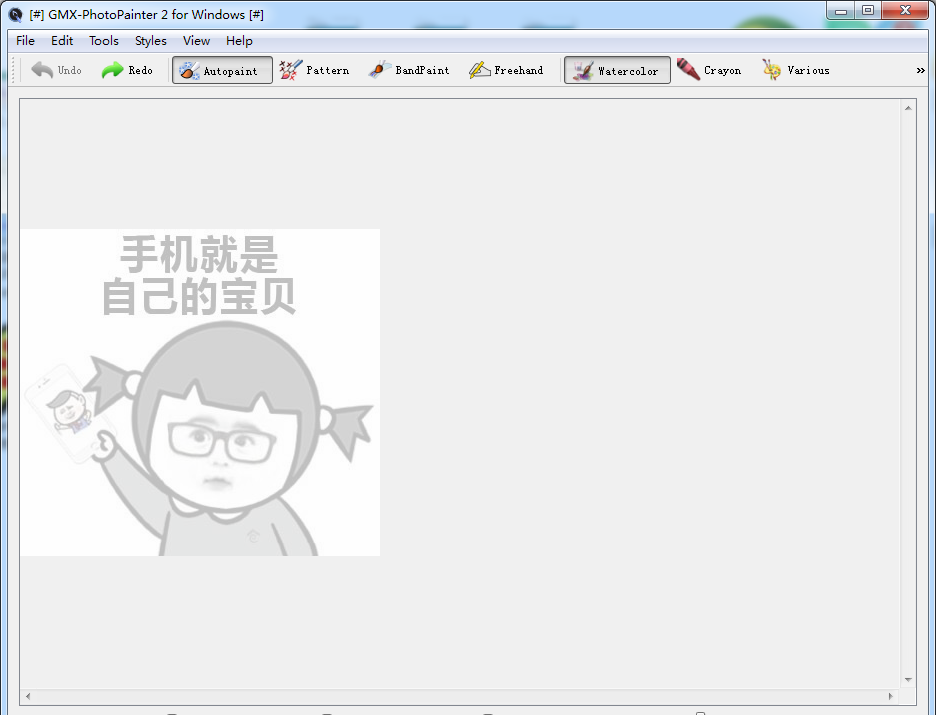Open the View menu
The height and width of the screenshot is (715, 936).
click(x=196, y=41)
